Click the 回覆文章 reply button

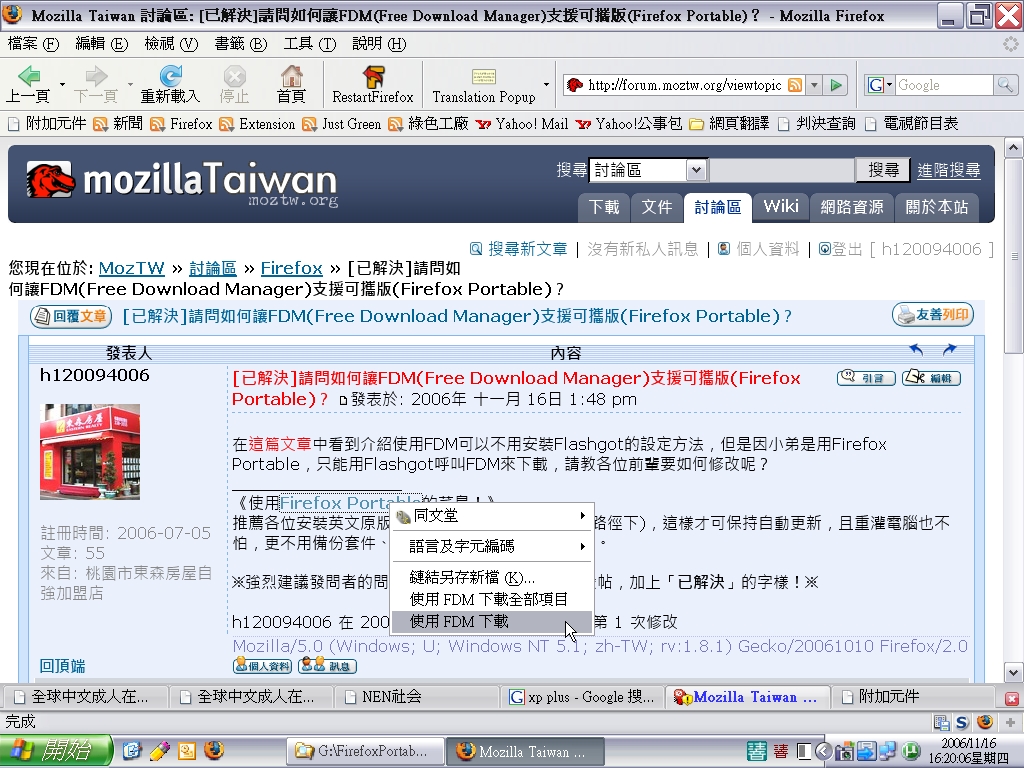[71, 316]
